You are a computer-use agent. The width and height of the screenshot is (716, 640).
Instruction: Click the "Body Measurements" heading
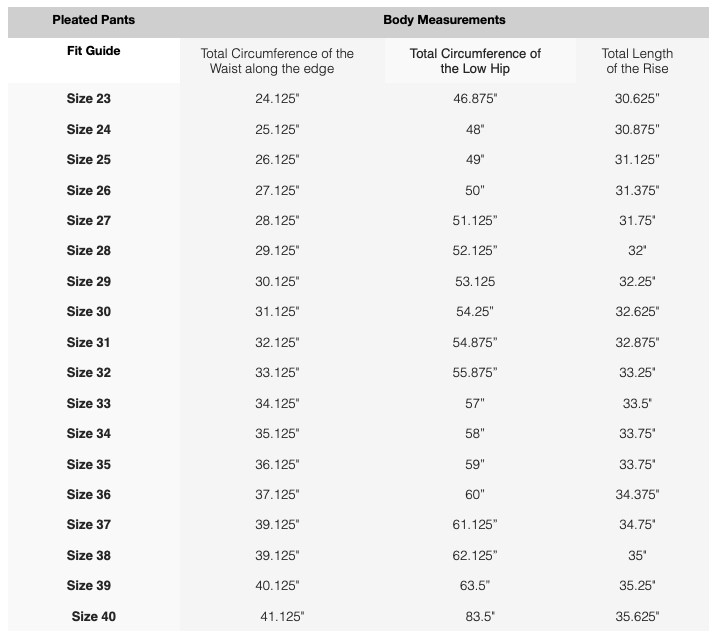point(444,20)
